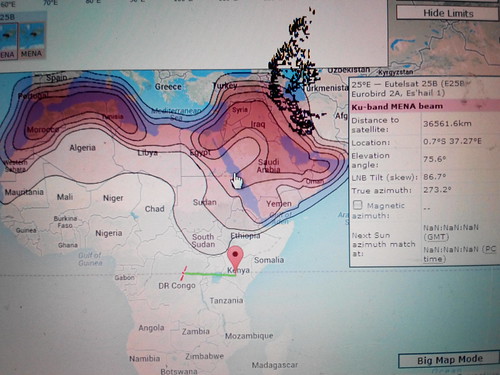The width and height of the screenshot is (500, 375).
Task: Click the South Sudan label on map
Action: (203, 240)
